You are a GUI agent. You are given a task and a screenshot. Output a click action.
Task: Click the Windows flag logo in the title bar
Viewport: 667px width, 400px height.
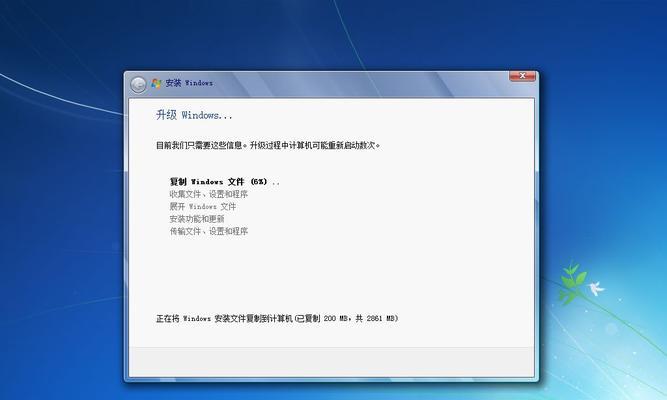click(x=156, y=83)
